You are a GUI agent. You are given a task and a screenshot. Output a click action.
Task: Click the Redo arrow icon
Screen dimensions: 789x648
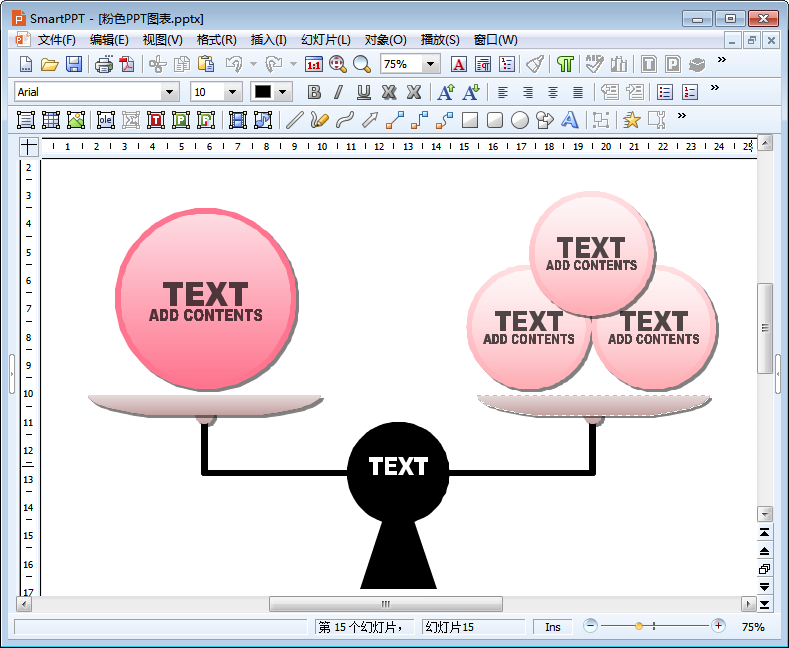coord(274,64)
